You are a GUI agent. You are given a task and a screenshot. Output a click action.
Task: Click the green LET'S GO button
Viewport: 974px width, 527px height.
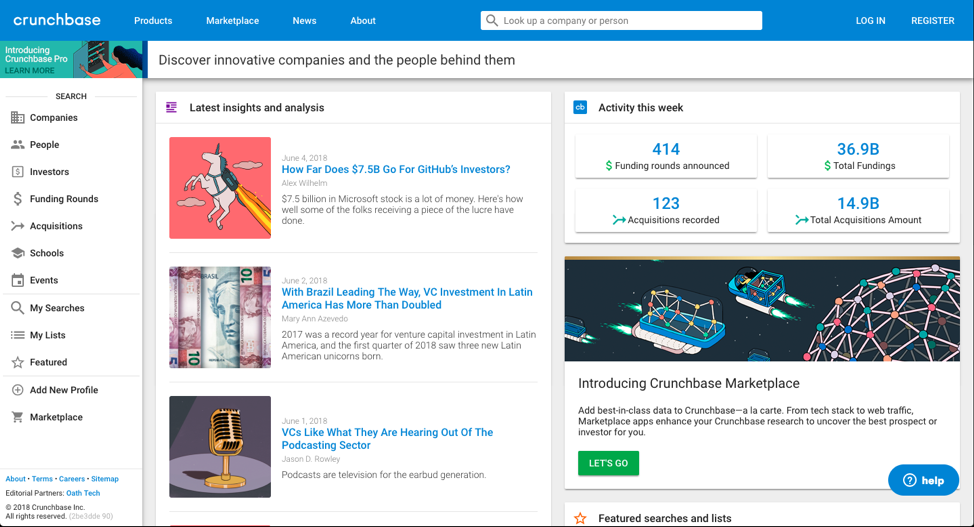(x=608, y=463)
